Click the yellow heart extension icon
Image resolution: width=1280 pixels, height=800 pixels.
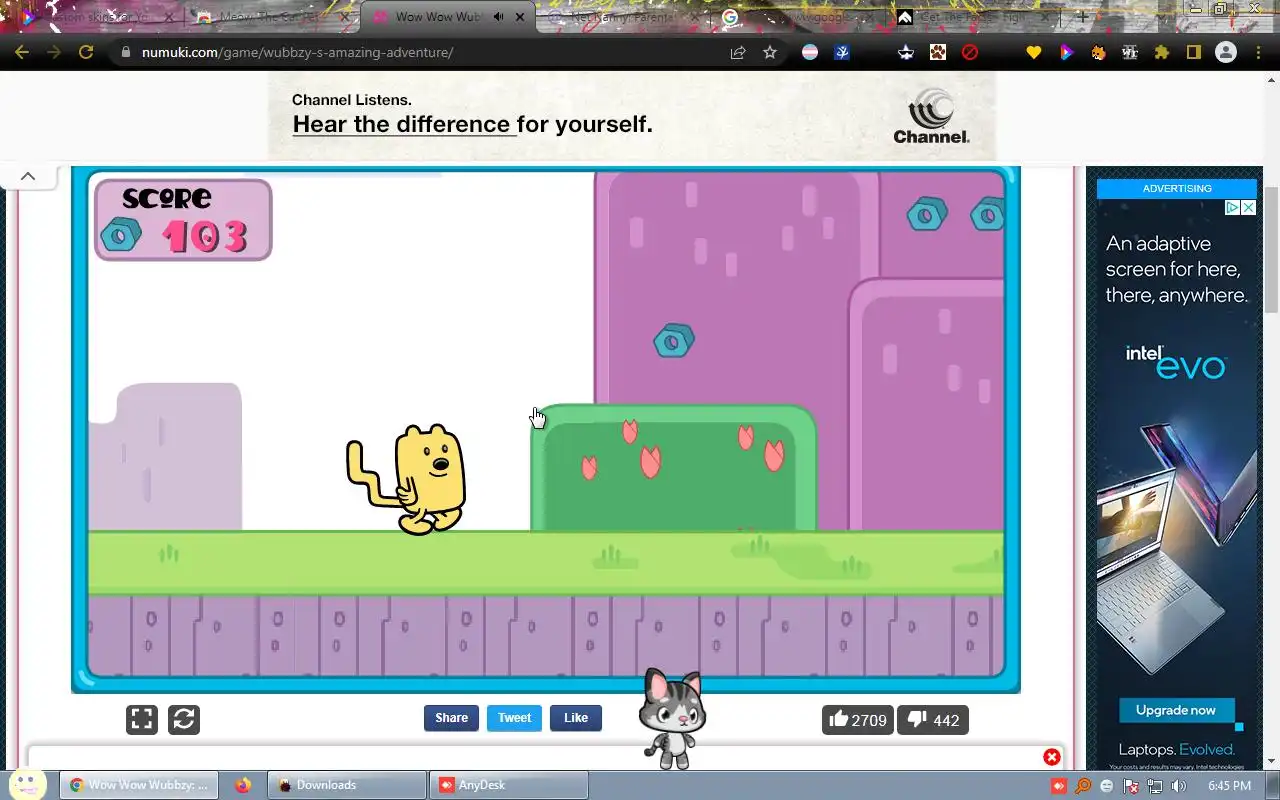point(1034,52)
